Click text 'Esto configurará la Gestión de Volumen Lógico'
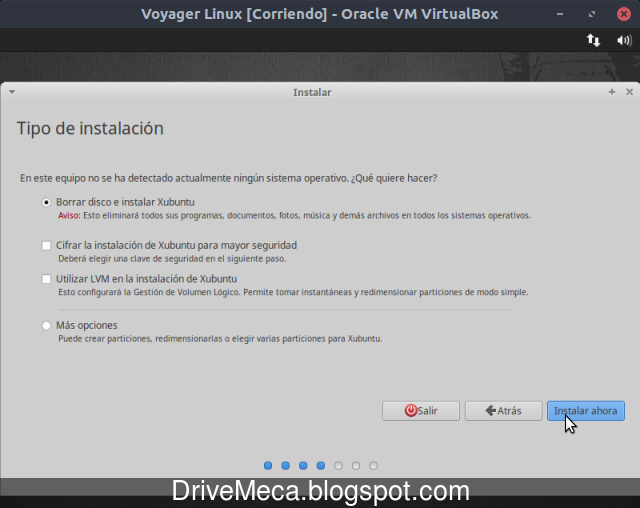 [x=149, y=292]
